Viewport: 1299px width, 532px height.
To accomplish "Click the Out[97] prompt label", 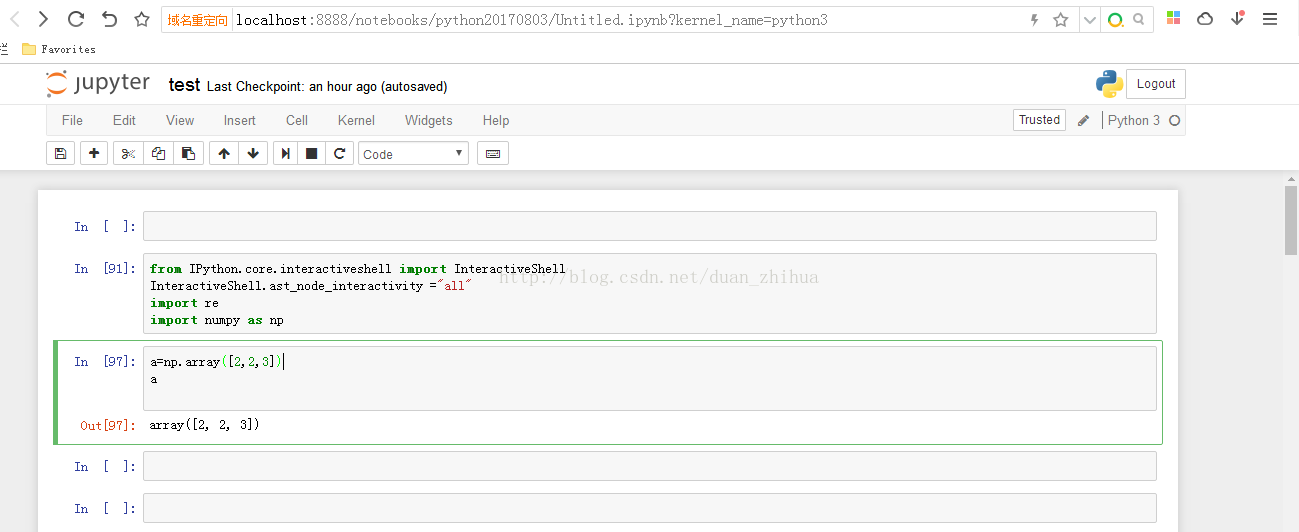I will [107, 426].
